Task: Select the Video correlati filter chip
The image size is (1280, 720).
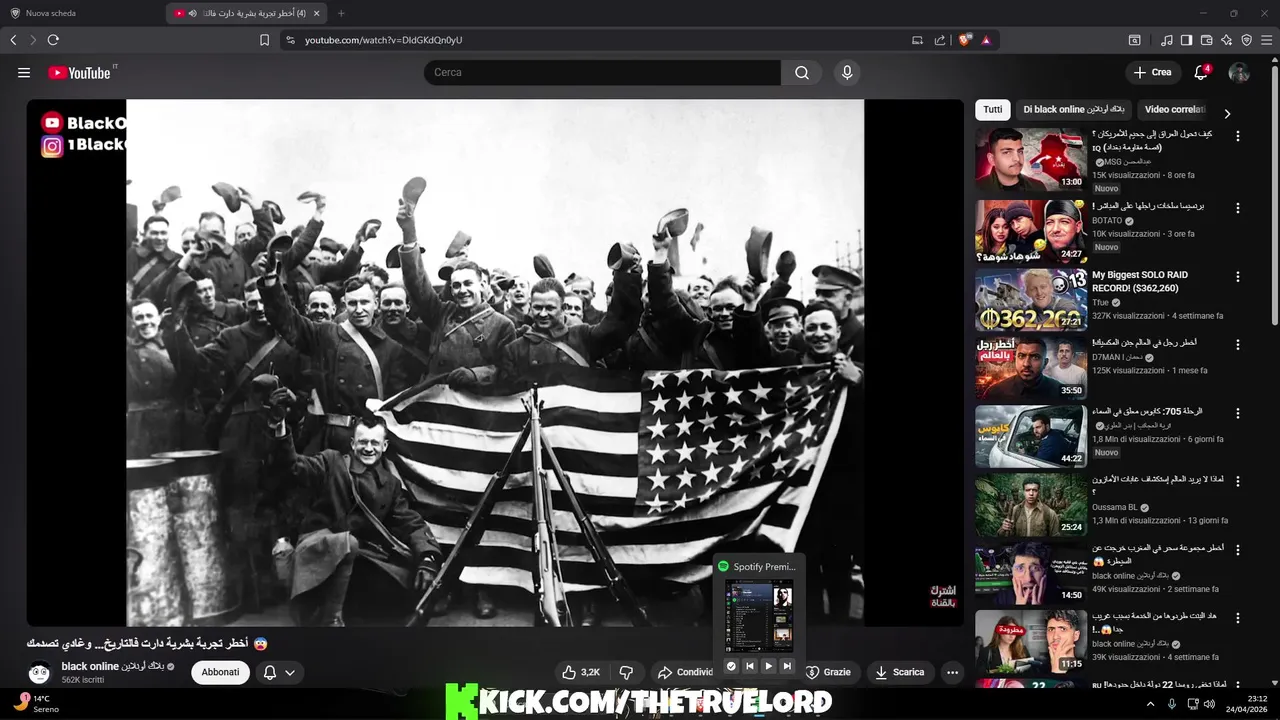Action: click(1175, 110)
